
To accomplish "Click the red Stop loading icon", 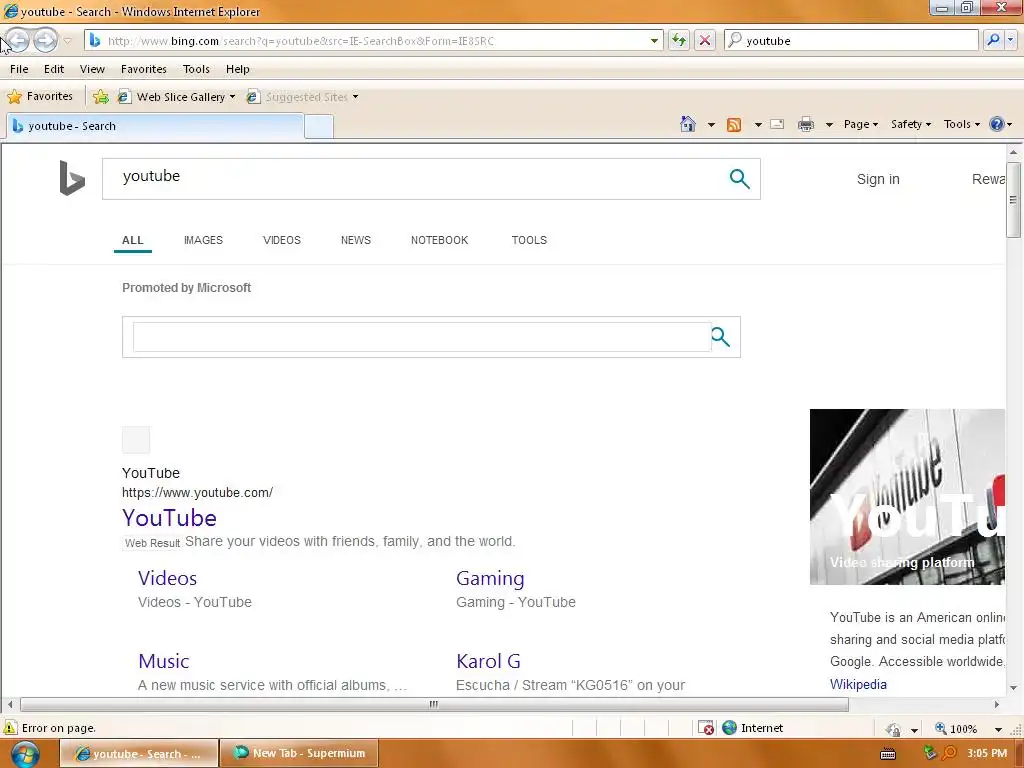I will [x=705, y=40].
